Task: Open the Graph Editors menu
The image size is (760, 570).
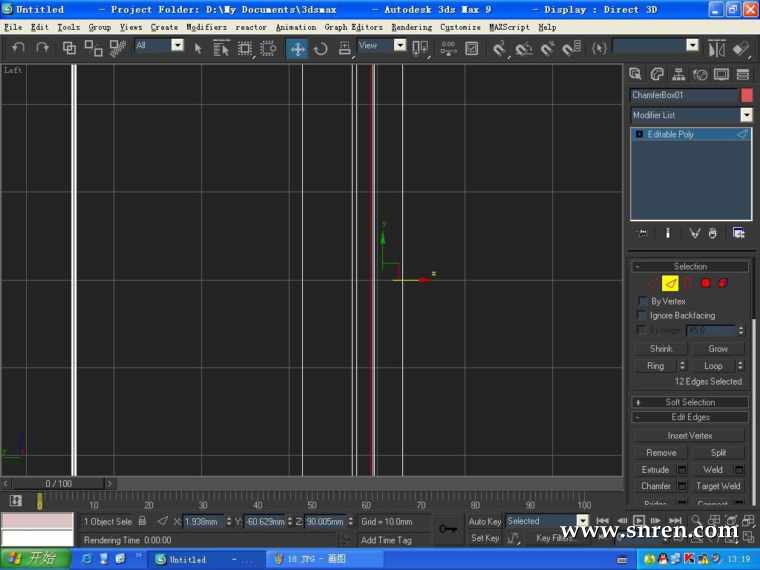Action: click(353, 27)
